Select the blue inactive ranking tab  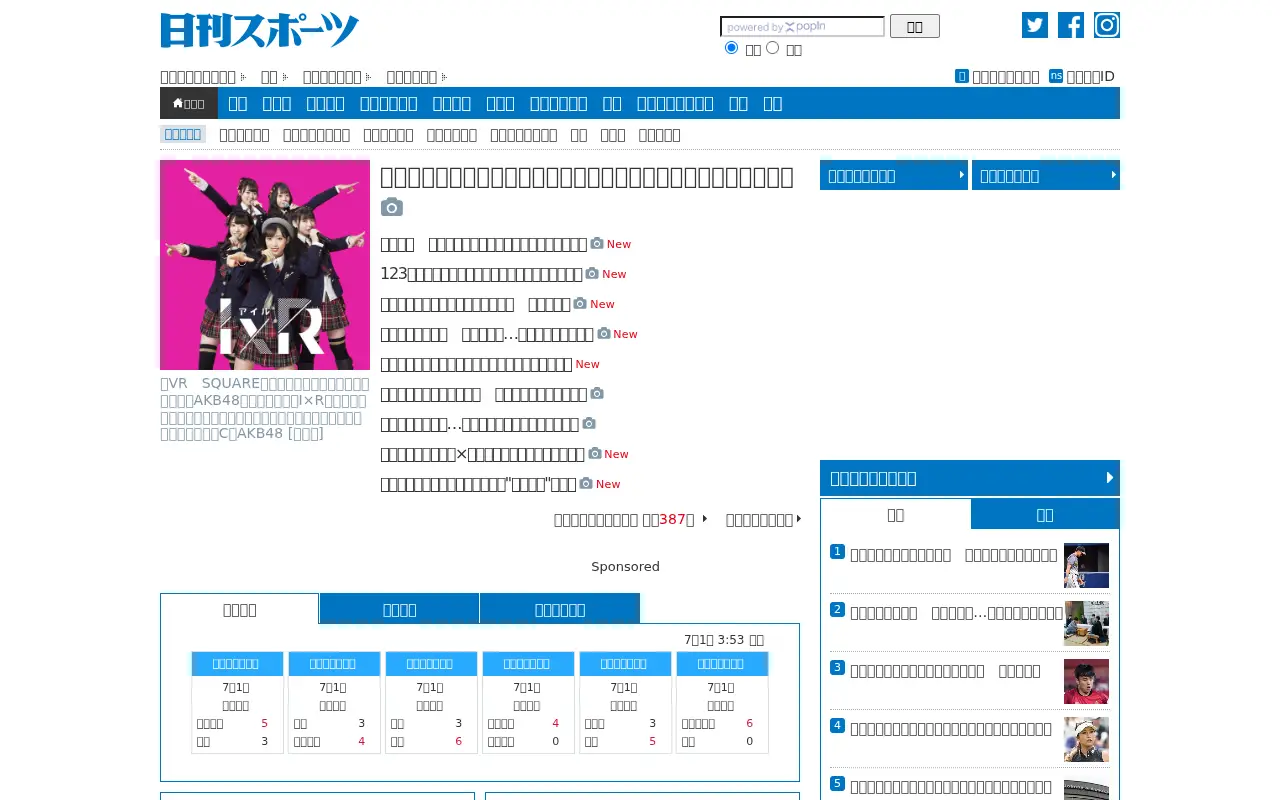pos(1045,514)
